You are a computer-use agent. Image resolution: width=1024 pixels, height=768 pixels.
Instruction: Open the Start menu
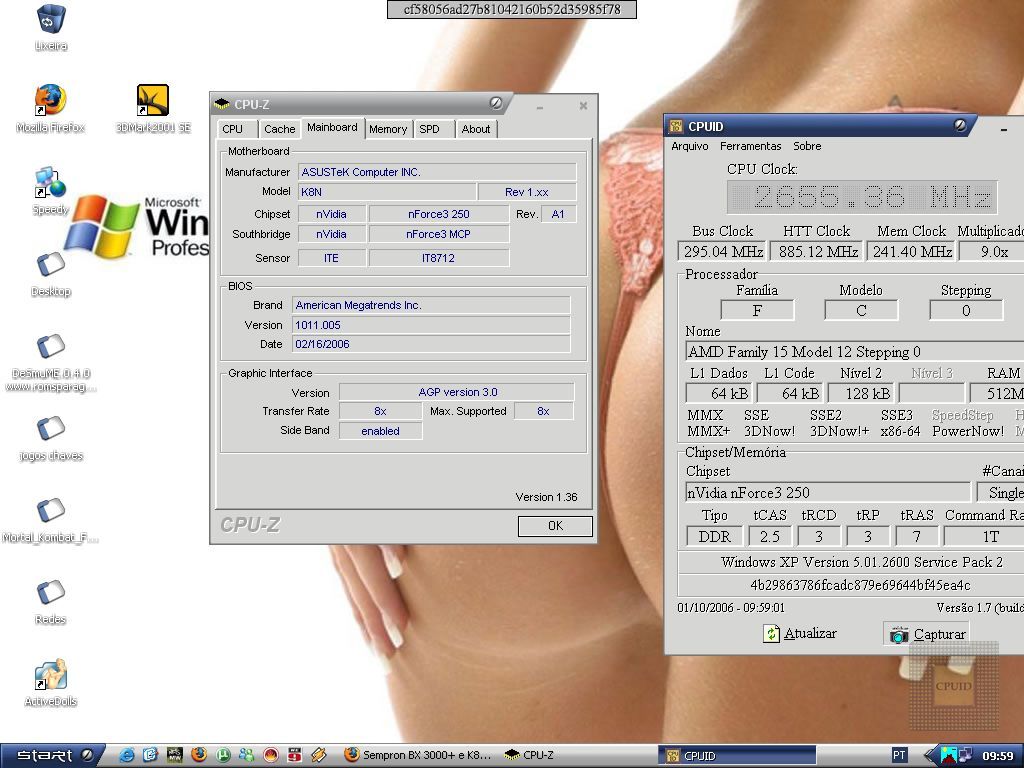pos(52,756)
